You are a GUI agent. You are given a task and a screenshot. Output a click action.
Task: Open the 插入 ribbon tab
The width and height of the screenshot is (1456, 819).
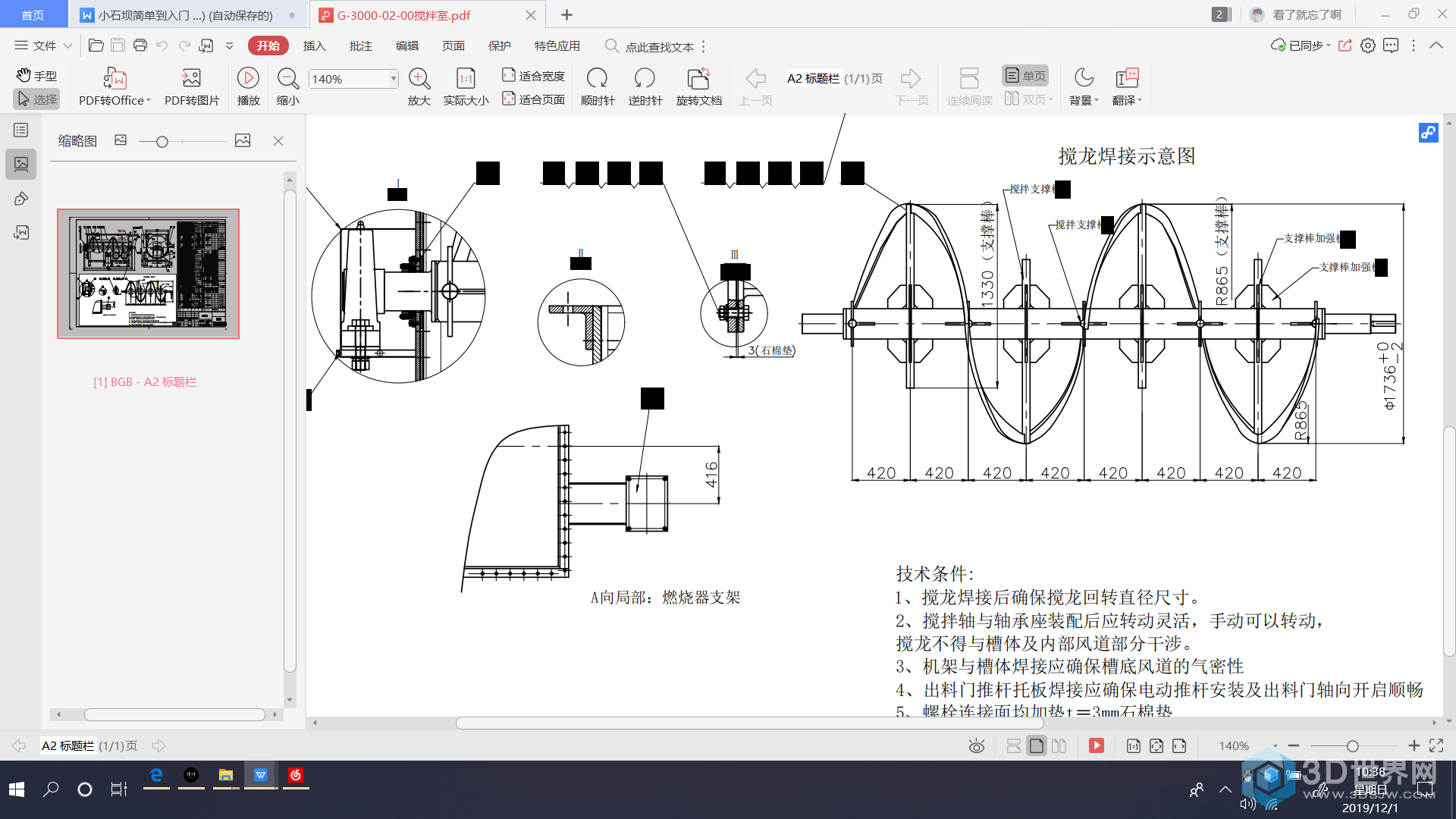point(314,46)
